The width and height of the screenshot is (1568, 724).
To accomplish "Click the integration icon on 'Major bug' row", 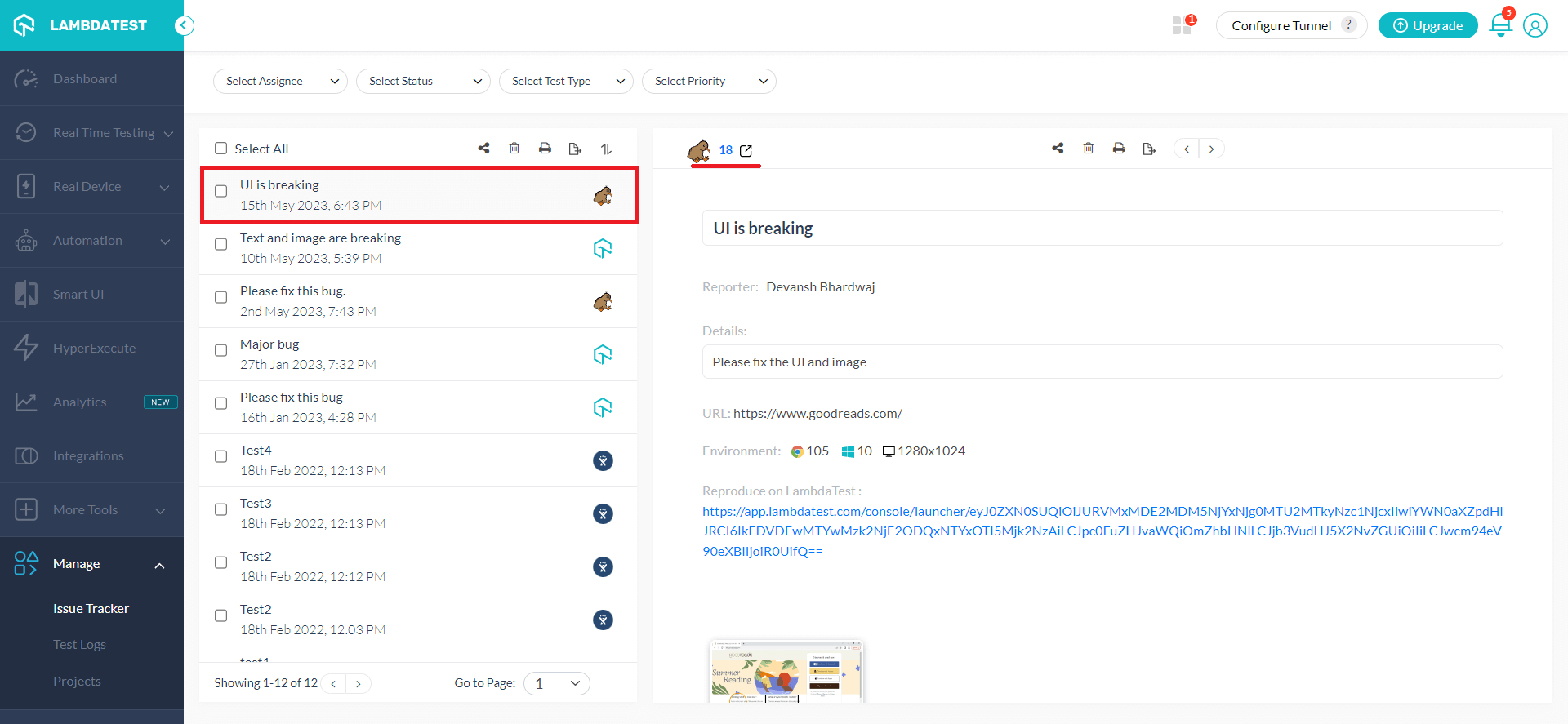I will coord(603,354).
